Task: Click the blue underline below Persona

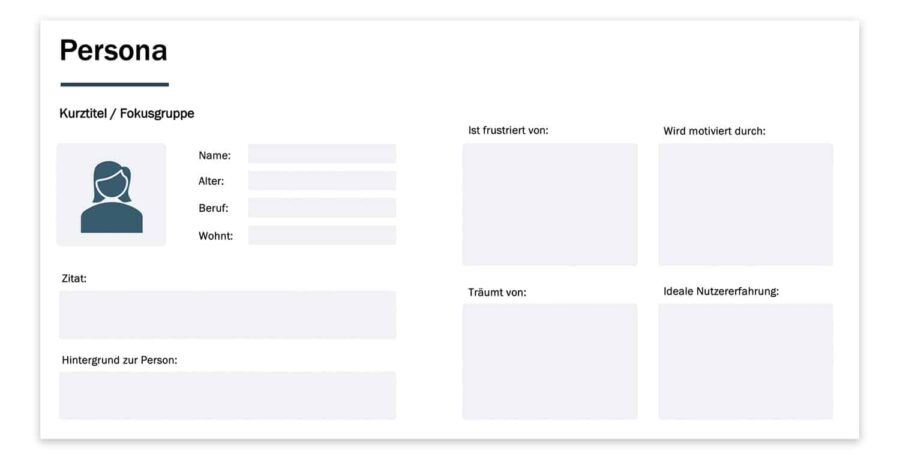Action: [x=114, y=84]
